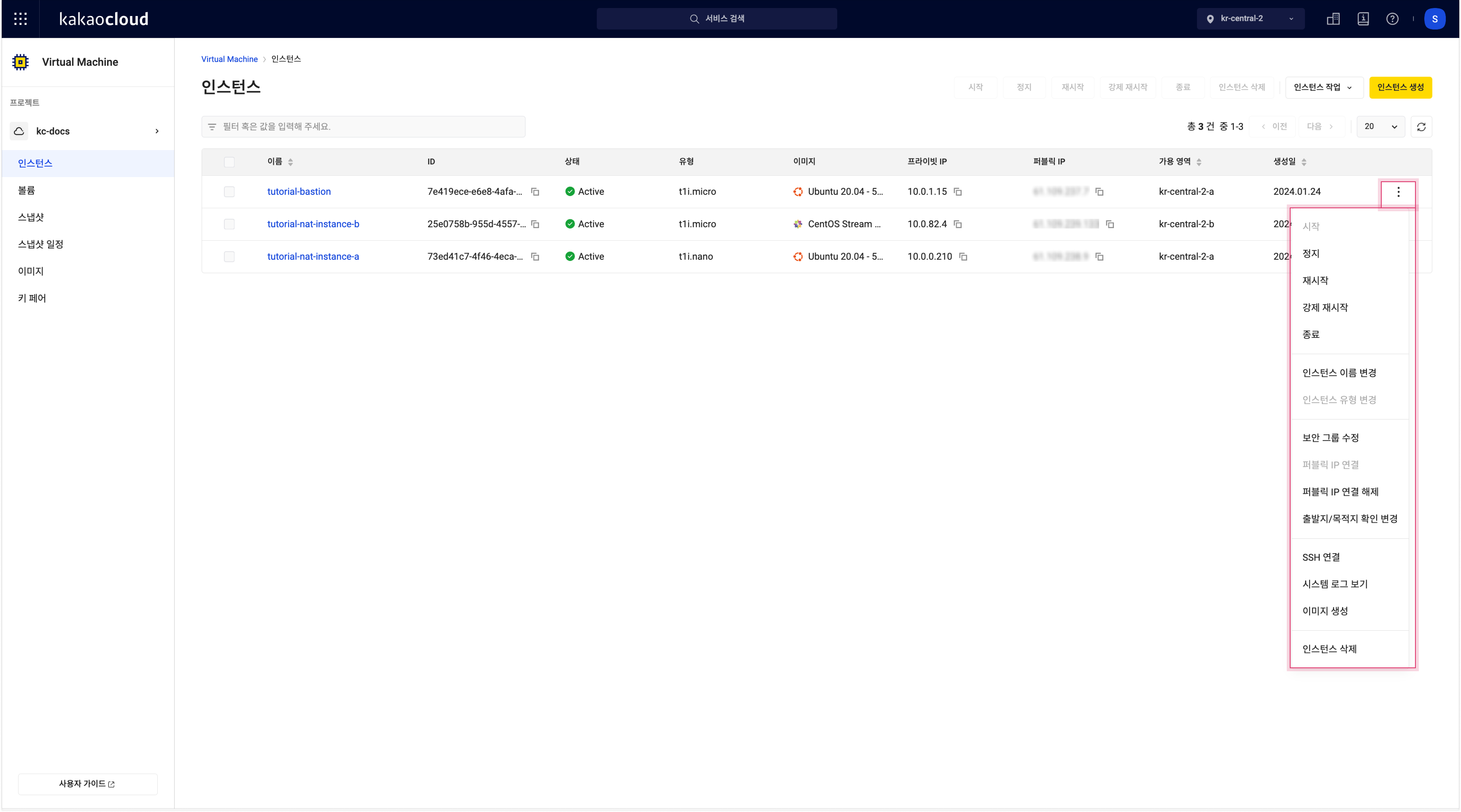Screen dimensions: 1461x812
Task: Sort by 이름 column arrows
Action: 290,162
